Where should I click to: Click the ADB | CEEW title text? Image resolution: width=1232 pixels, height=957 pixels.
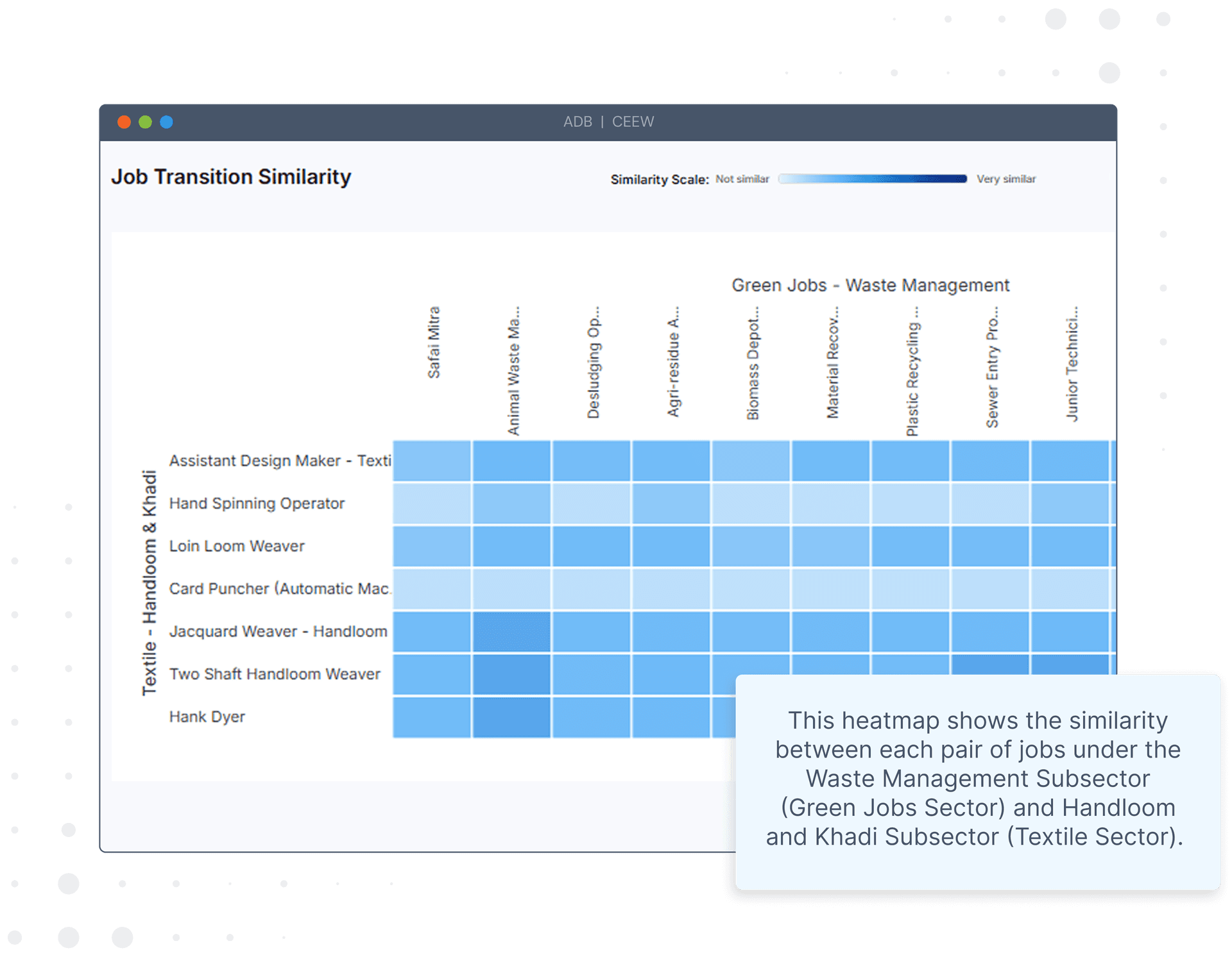tap(608, 122)
